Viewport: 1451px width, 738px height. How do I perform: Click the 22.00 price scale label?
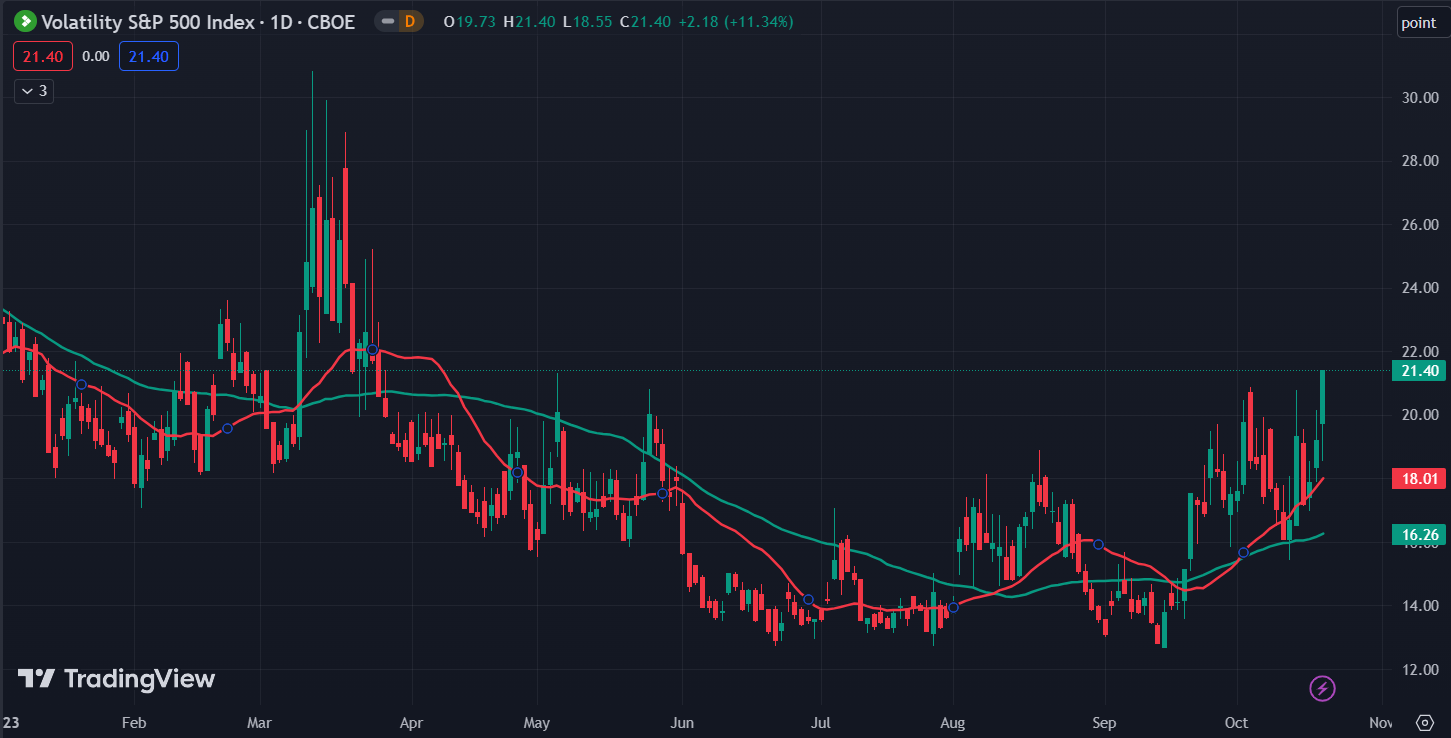click(x=1420, y=352)
